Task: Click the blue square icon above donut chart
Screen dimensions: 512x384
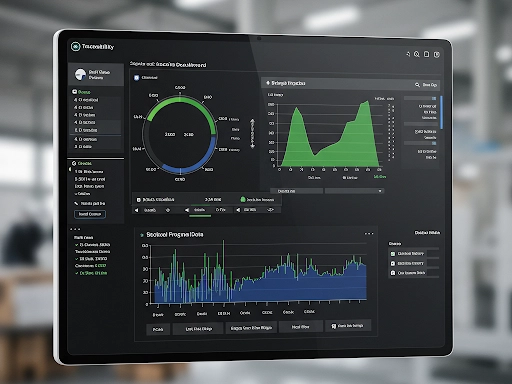Action: pos(136,78)
